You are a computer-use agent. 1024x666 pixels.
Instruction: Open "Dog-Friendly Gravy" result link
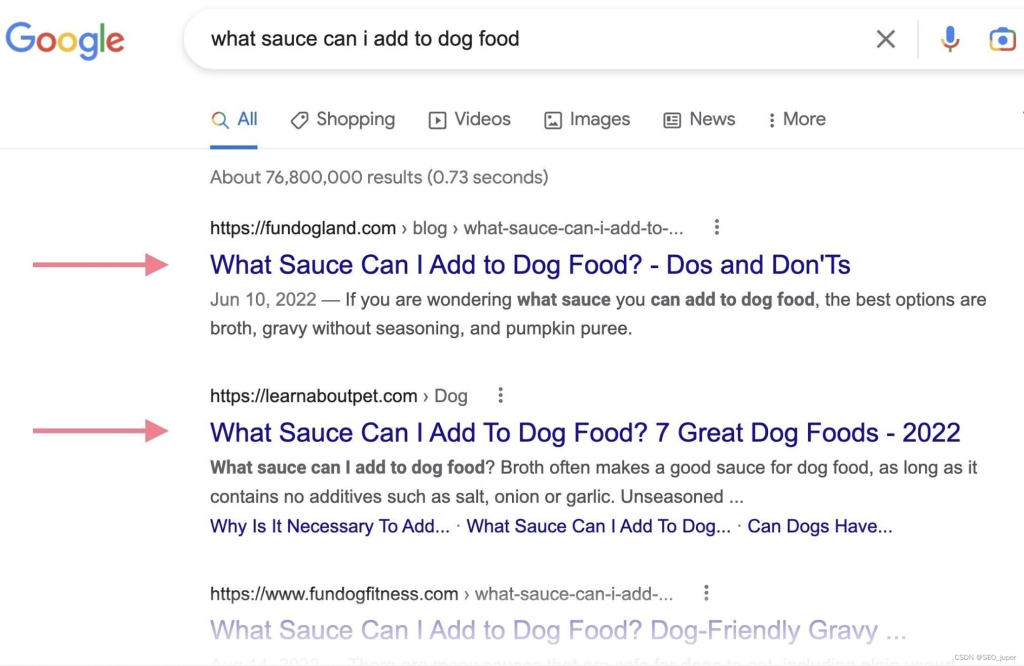558,630
